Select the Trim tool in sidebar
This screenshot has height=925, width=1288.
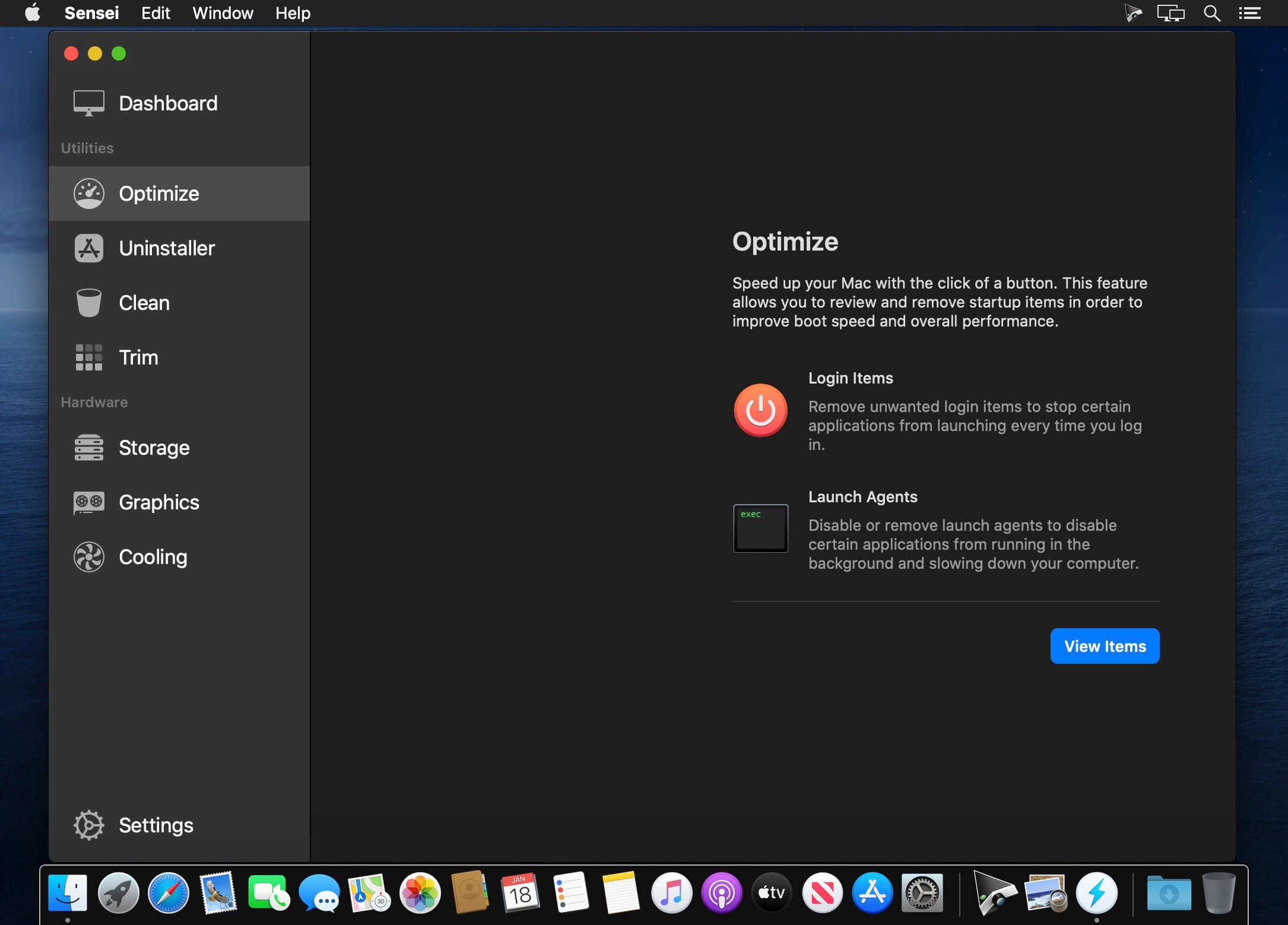pos(180,357)
